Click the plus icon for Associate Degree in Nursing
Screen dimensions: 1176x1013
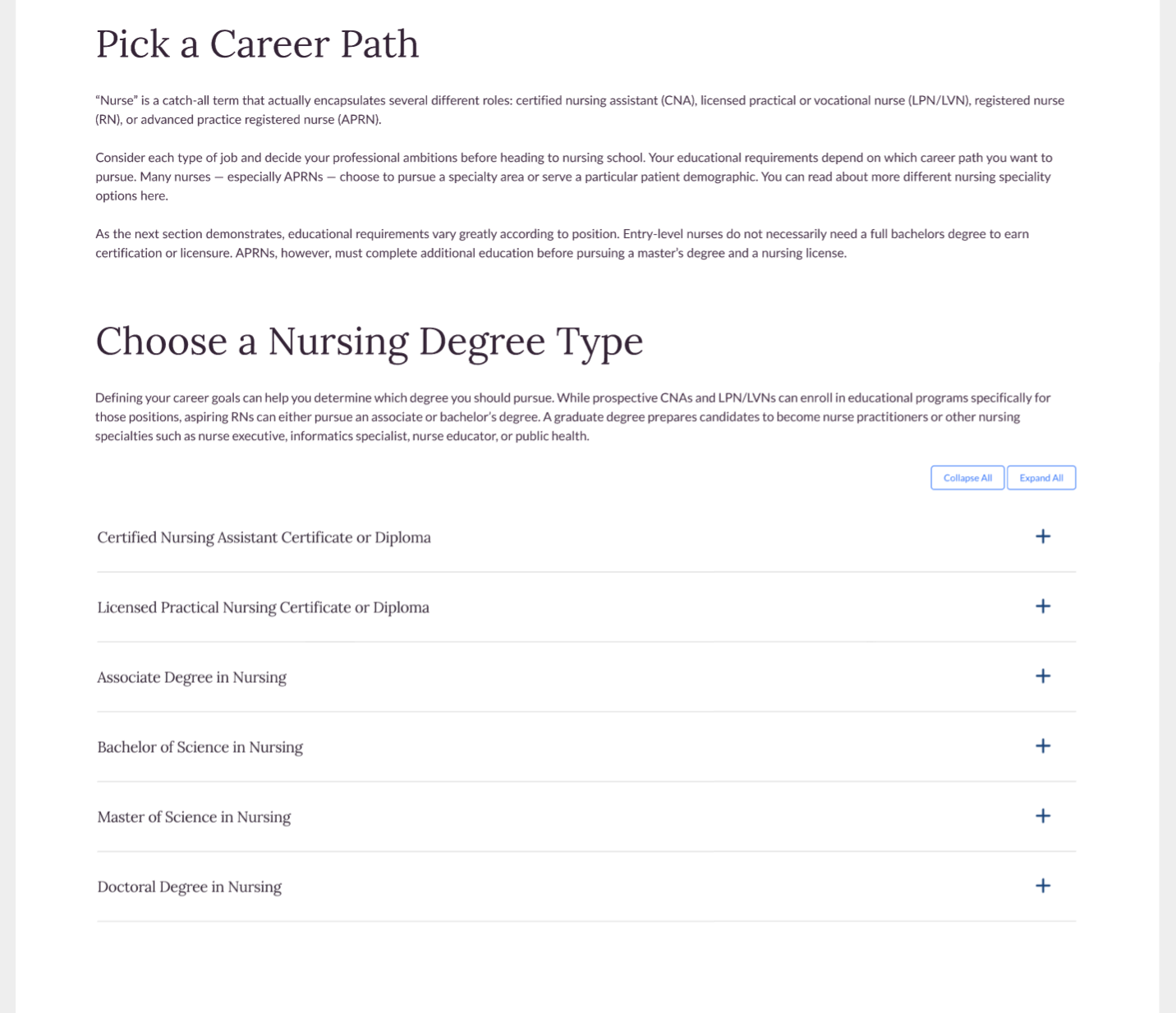(x=1043, y=676)
